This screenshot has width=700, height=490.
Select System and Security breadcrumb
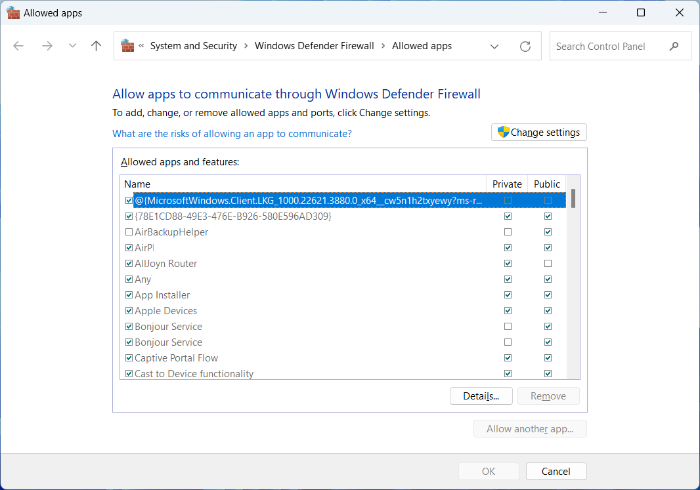pyautogui.click(x=194, y=46)
